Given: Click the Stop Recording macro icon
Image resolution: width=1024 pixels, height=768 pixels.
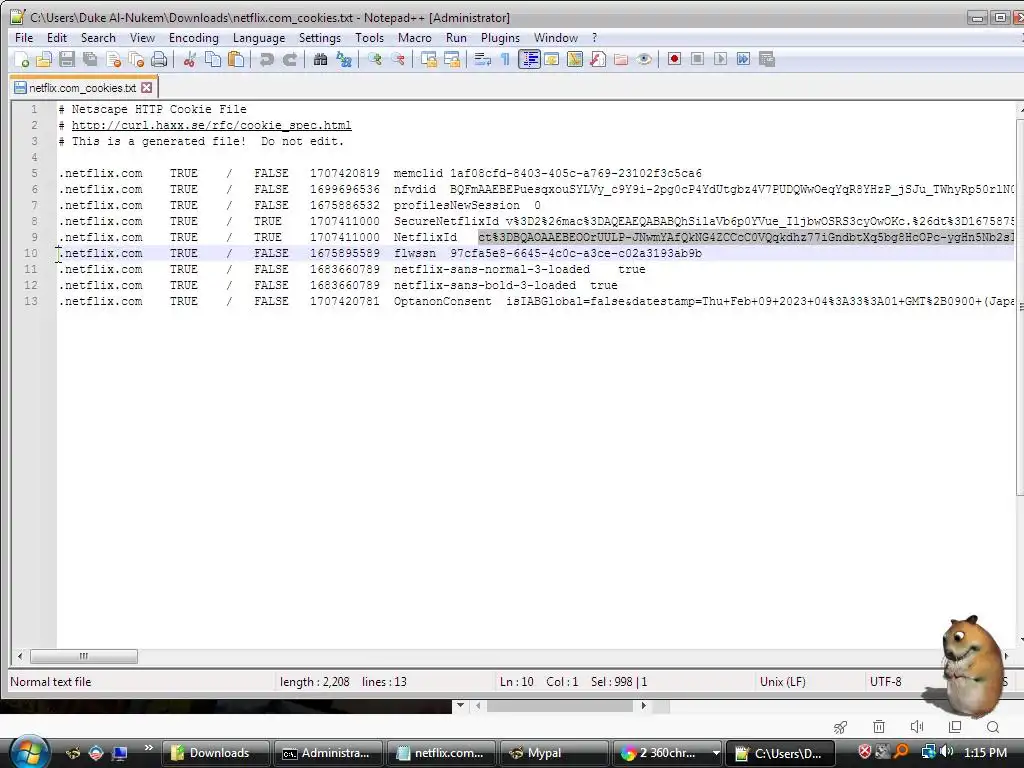Looking at the screenshot, I should click(697, 59).
